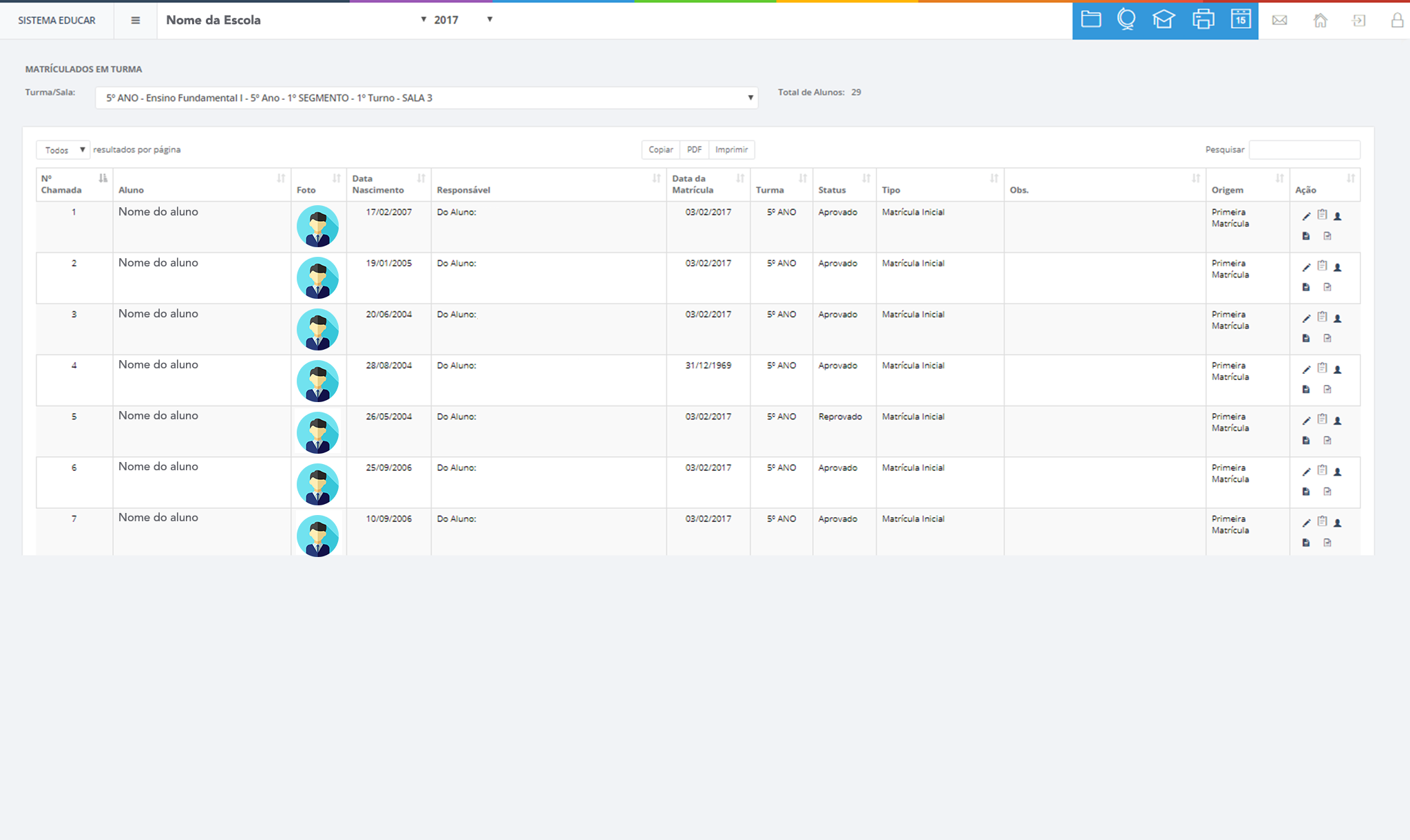Export table with PDF button

[x=694, y=149]
